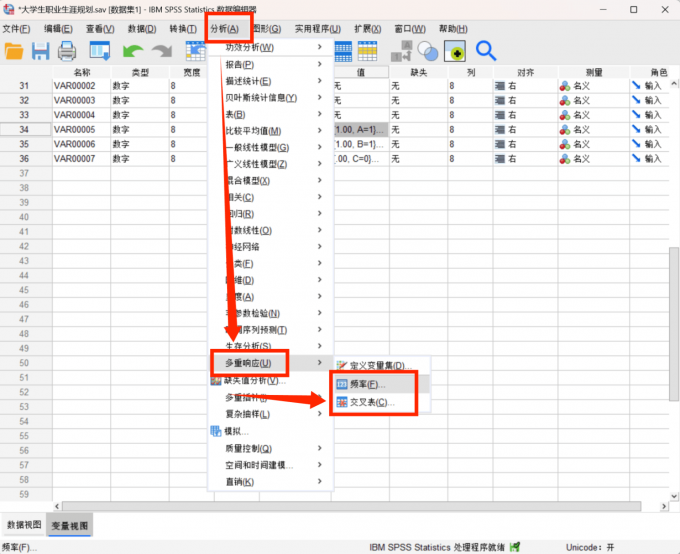
Task: Select Mixed Models (混合模型) menu item
Action: [x=271, y=180]
